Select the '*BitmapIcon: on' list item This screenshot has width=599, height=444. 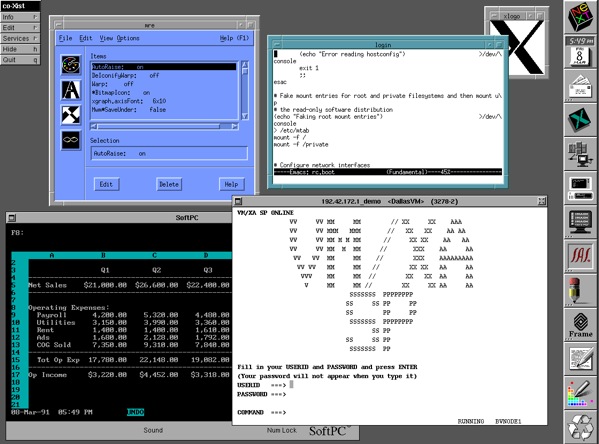pos(164,92)
